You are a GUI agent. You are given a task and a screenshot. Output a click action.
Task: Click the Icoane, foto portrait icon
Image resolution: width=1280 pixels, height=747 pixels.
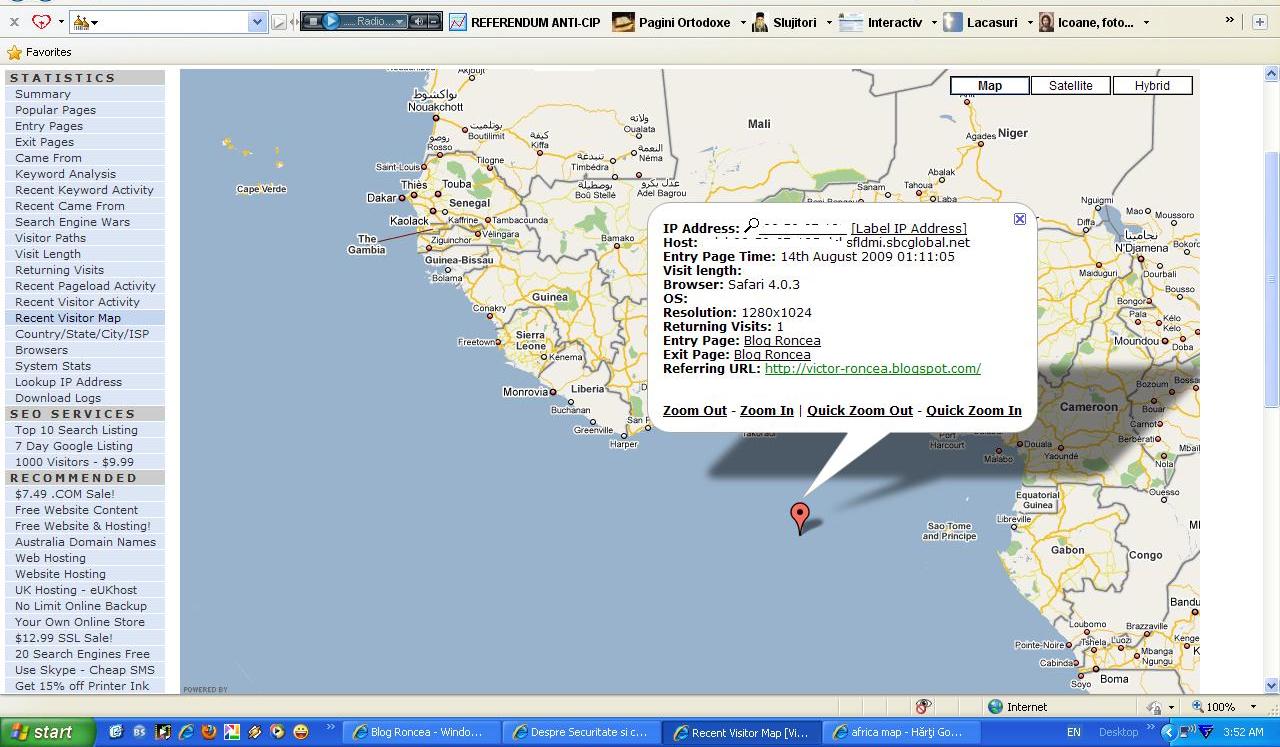pos(1046,22)
